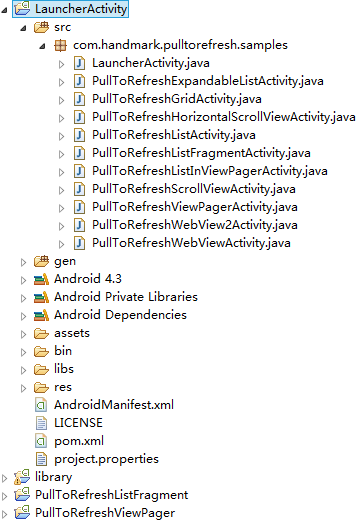Click the com.handmark.pulltorefresh.samples package icon
Screen dimensions: 363x531
tap(60, 45)
